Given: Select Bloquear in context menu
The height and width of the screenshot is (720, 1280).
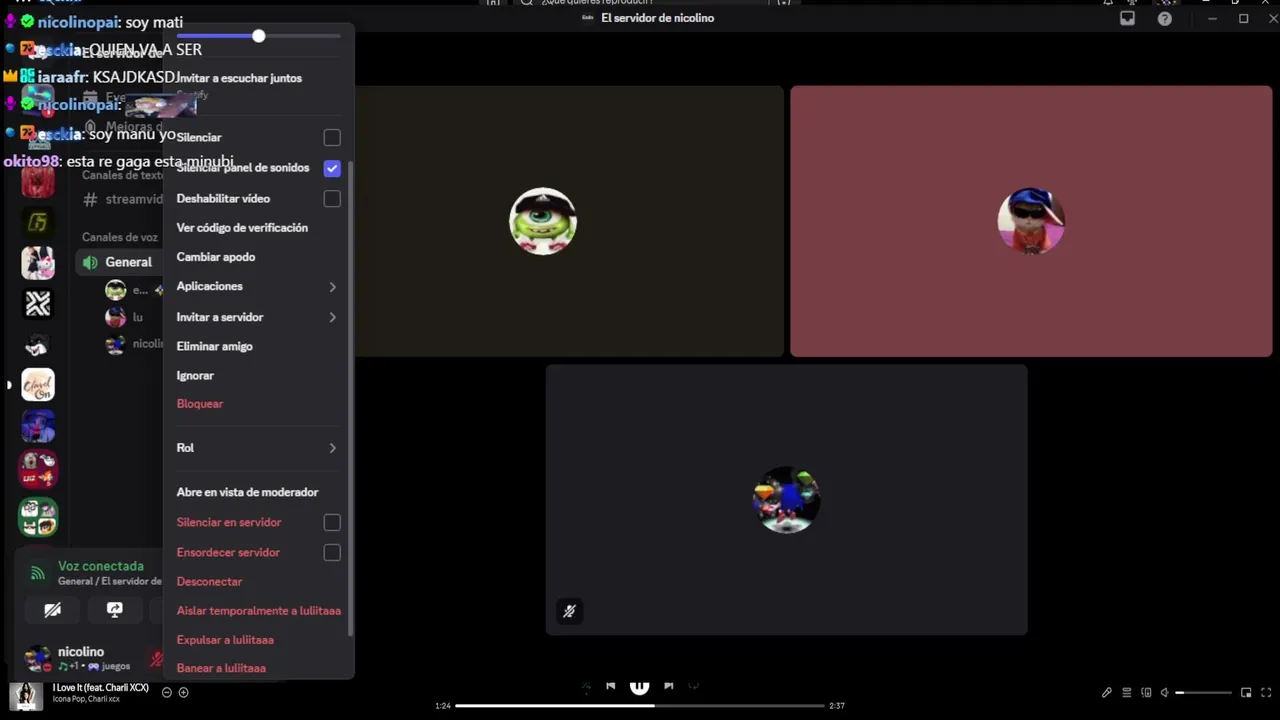Looking at the screenshot, I should 200,404.
